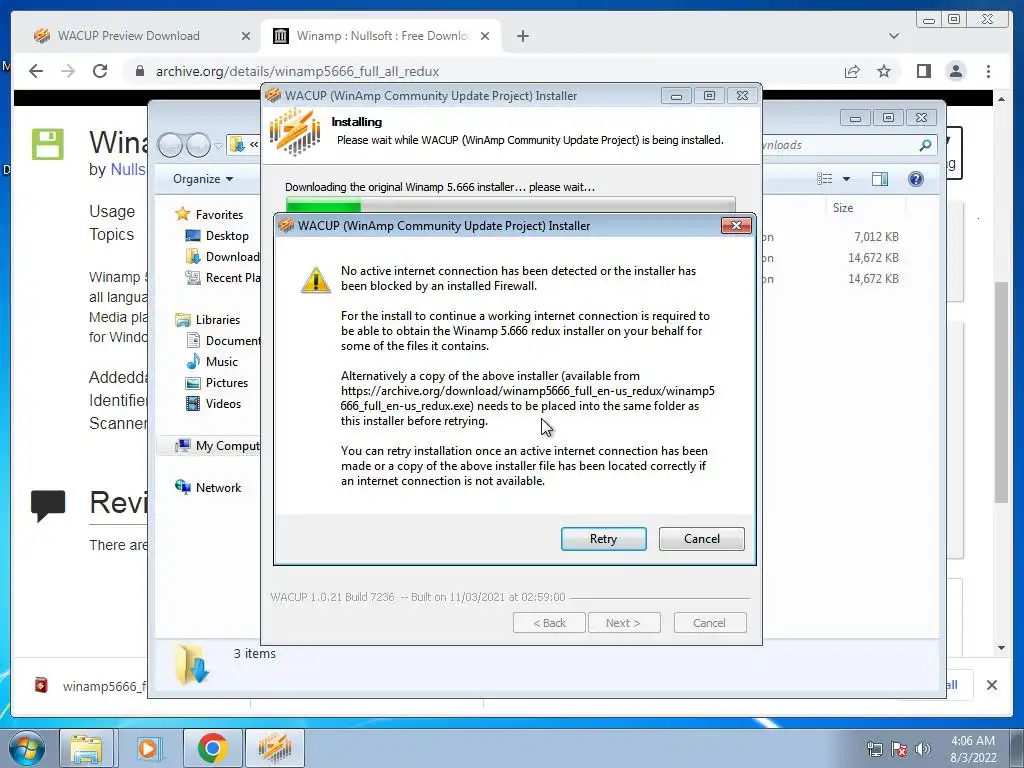This screenshot has width=1024, height=768.
Task: Open Chrome tab search chevron
Action: [x=893, y=37]
